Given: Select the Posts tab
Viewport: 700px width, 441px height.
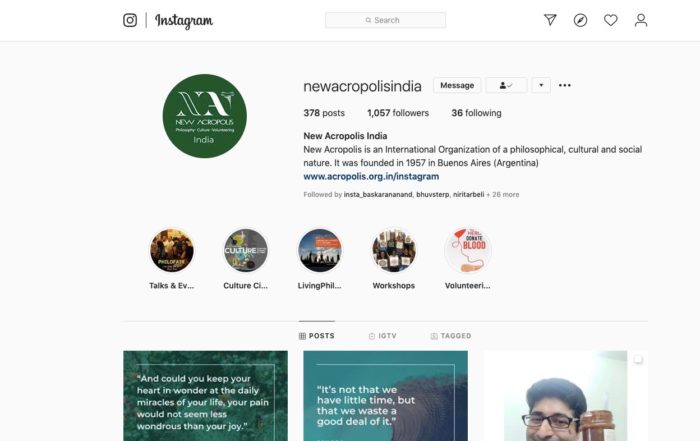Looking at the screenshot, I should 317,336.
